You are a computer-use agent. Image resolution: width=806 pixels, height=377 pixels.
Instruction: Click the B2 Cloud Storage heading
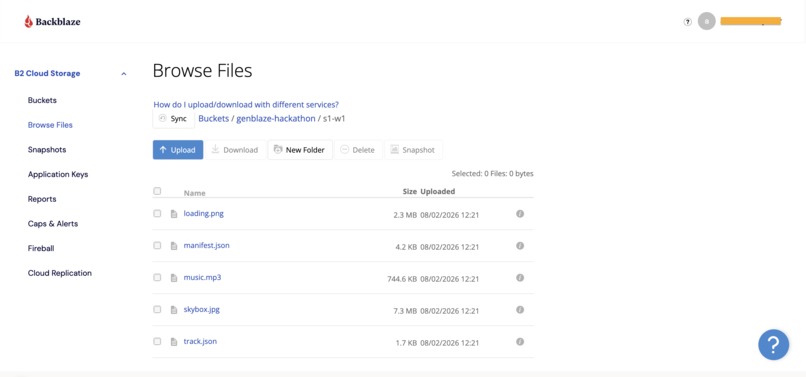tap(47, 74)
